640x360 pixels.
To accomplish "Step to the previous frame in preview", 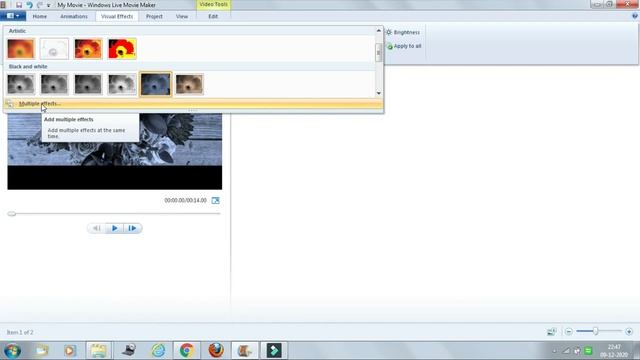I will coord(96,228).
